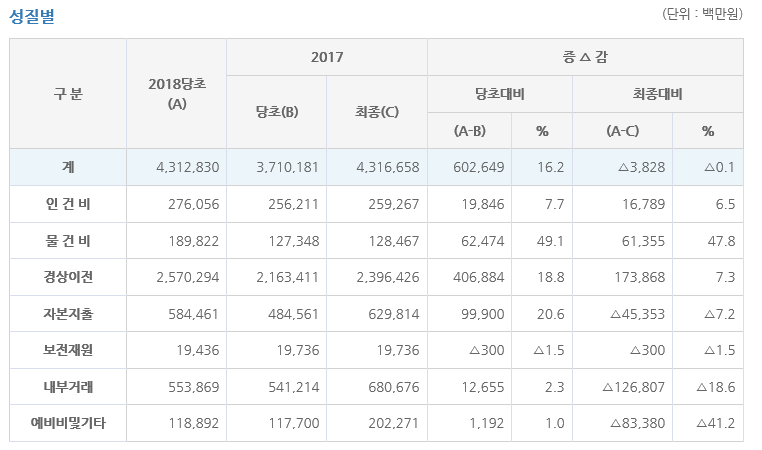Select the 자본지출 row label
This screenshot has width=762, height=450.
coord(68,314)
